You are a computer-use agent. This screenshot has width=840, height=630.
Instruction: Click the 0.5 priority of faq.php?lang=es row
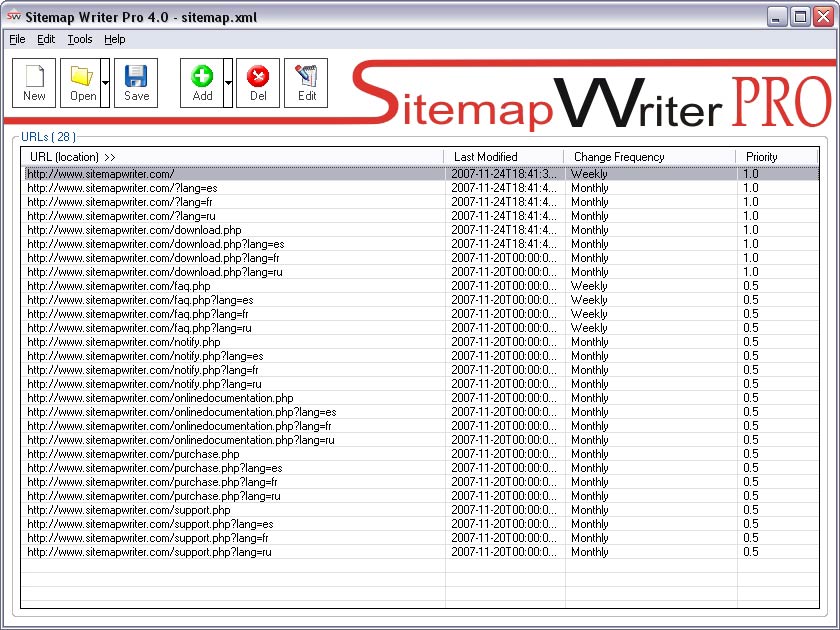(751, 300)
